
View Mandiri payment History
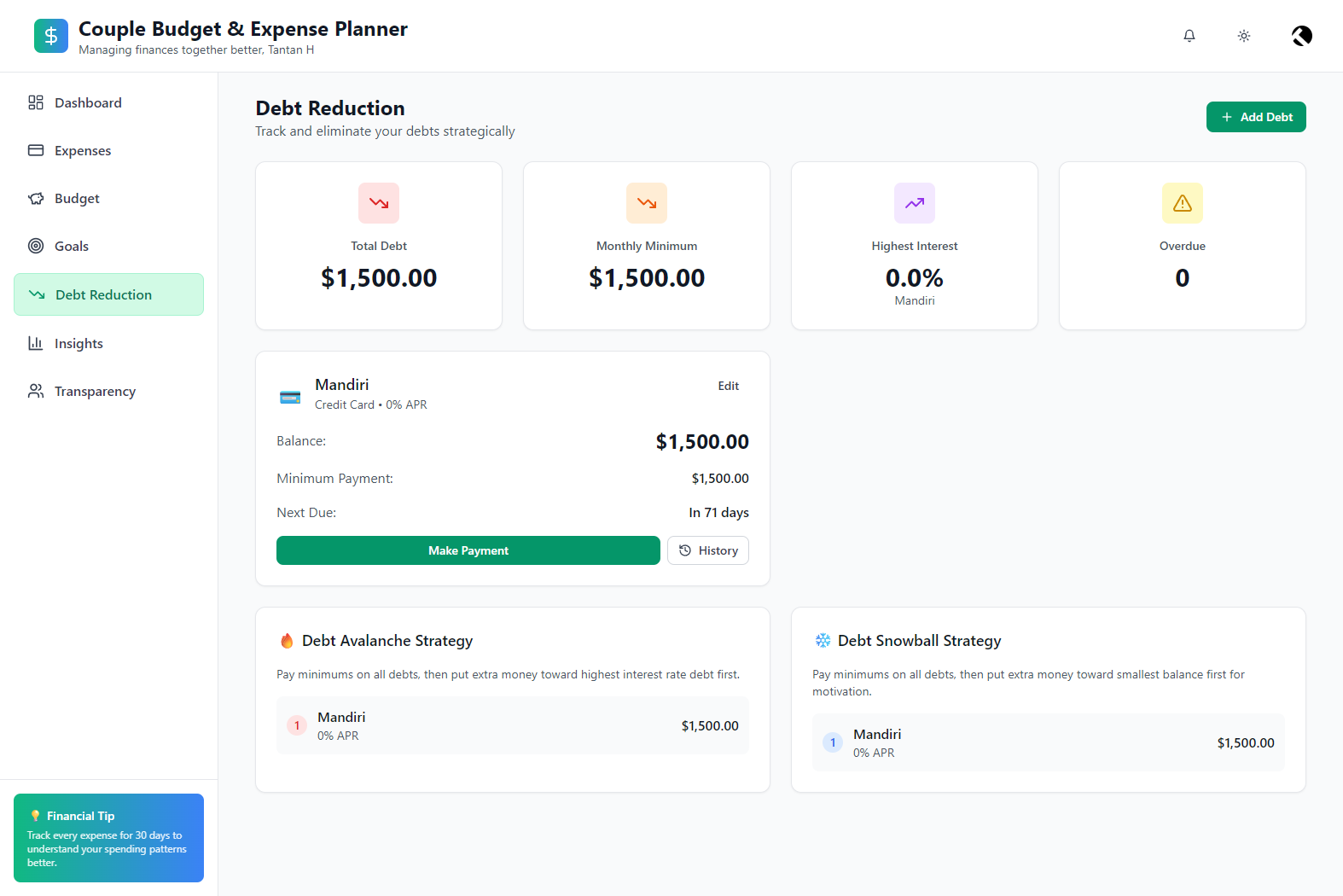708,550
